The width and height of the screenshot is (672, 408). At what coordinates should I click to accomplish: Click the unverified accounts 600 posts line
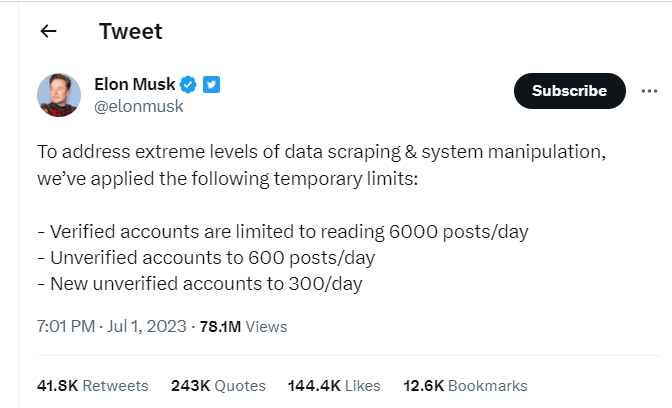(x=206, y=258)
